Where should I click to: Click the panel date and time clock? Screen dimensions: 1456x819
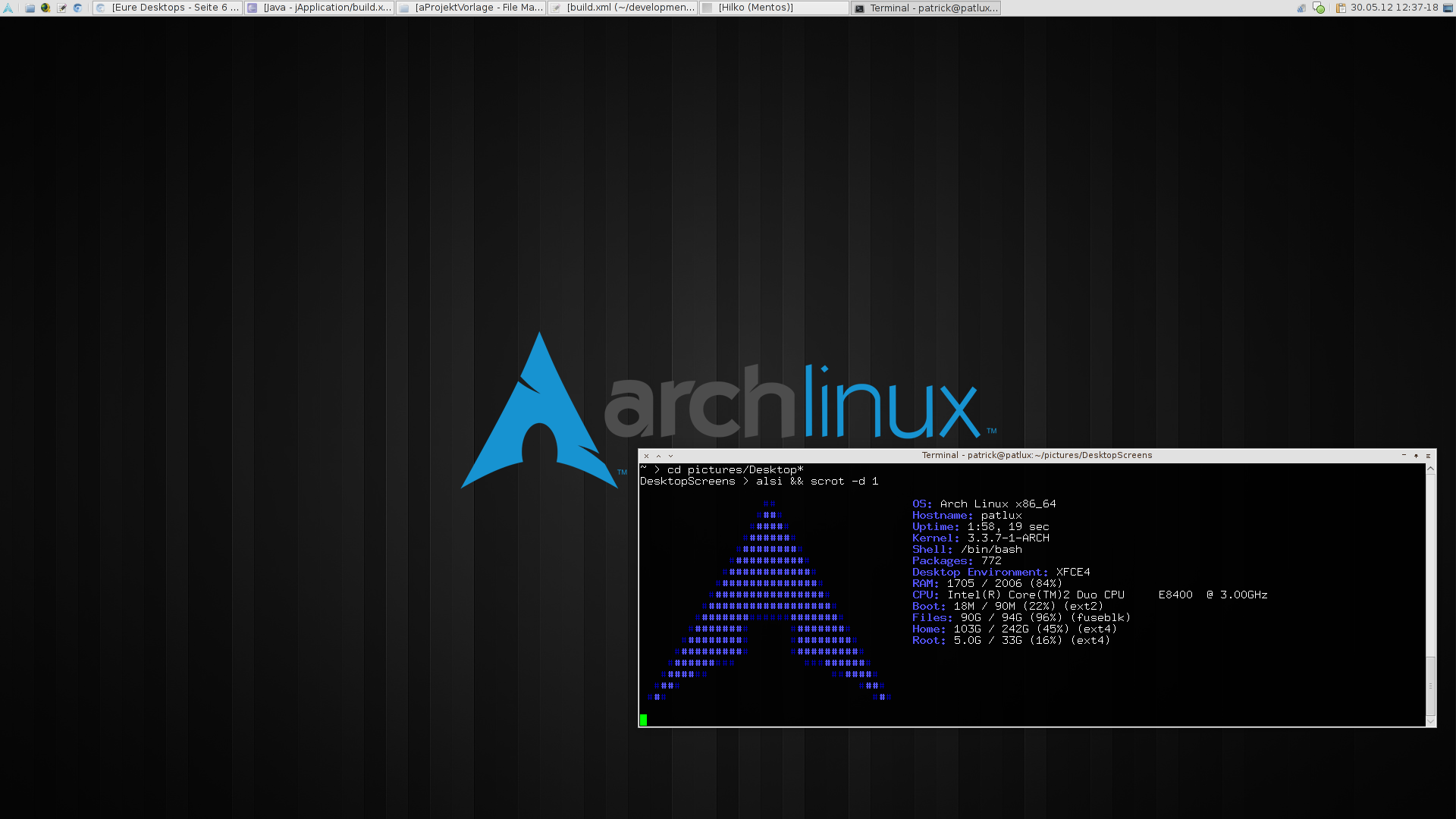(1394, 8)
